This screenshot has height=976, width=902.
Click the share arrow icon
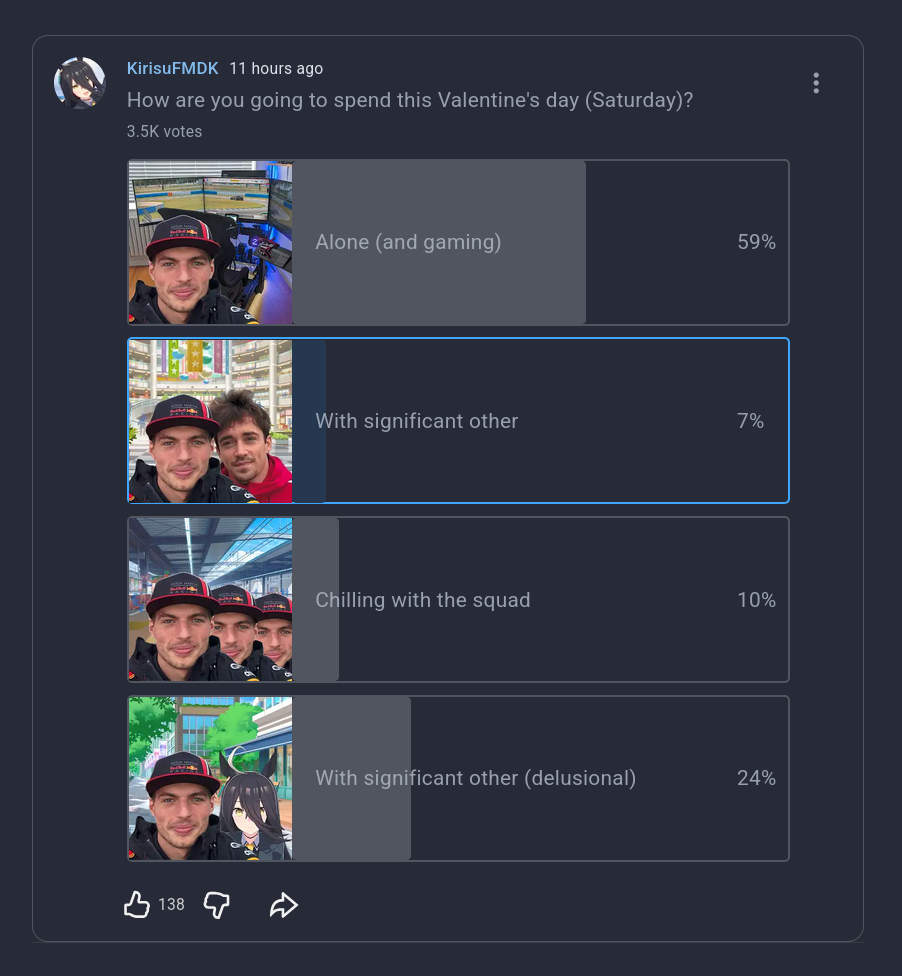[284, 905]
